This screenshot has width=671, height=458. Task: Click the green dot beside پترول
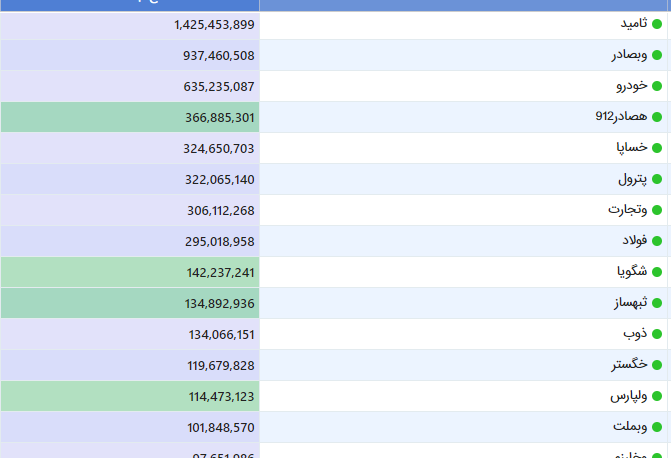657,179
